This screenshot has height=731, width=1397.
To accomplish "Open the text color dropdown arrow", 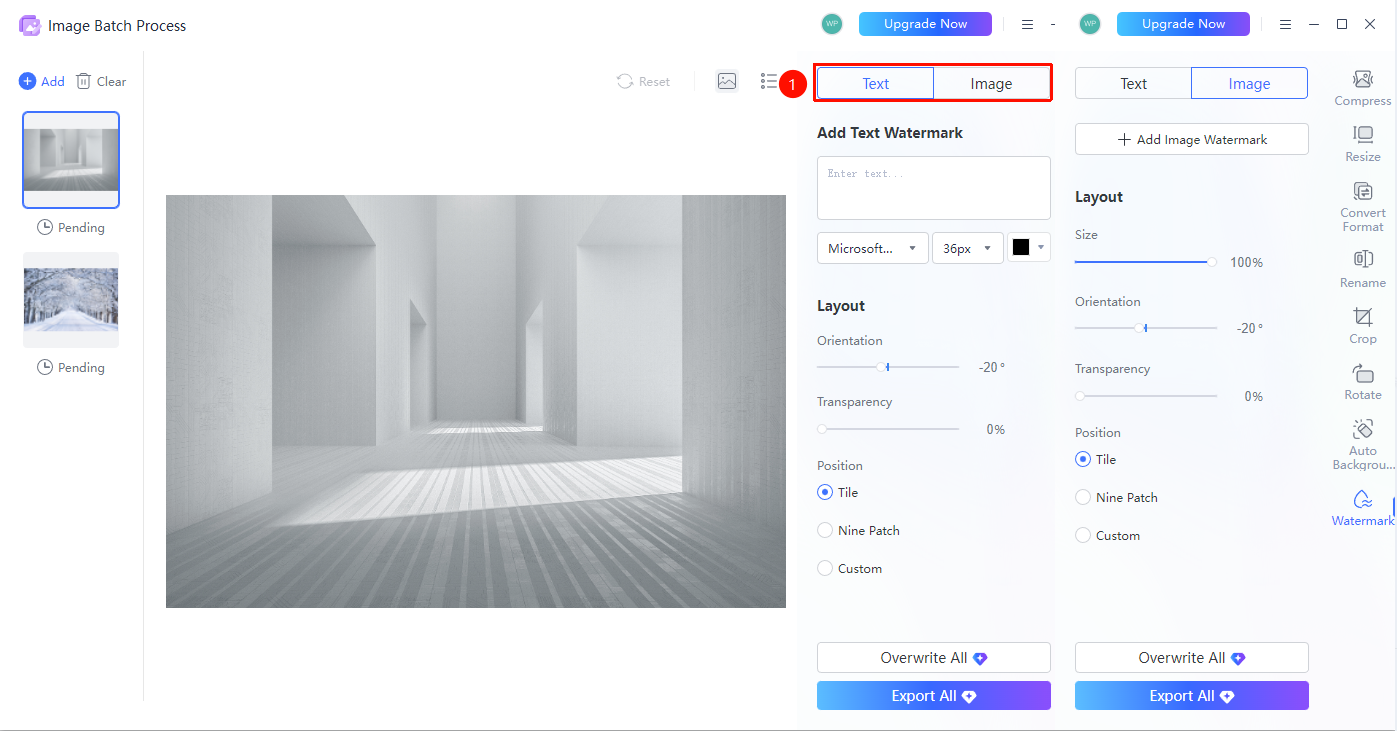I will pos(1043,247).
